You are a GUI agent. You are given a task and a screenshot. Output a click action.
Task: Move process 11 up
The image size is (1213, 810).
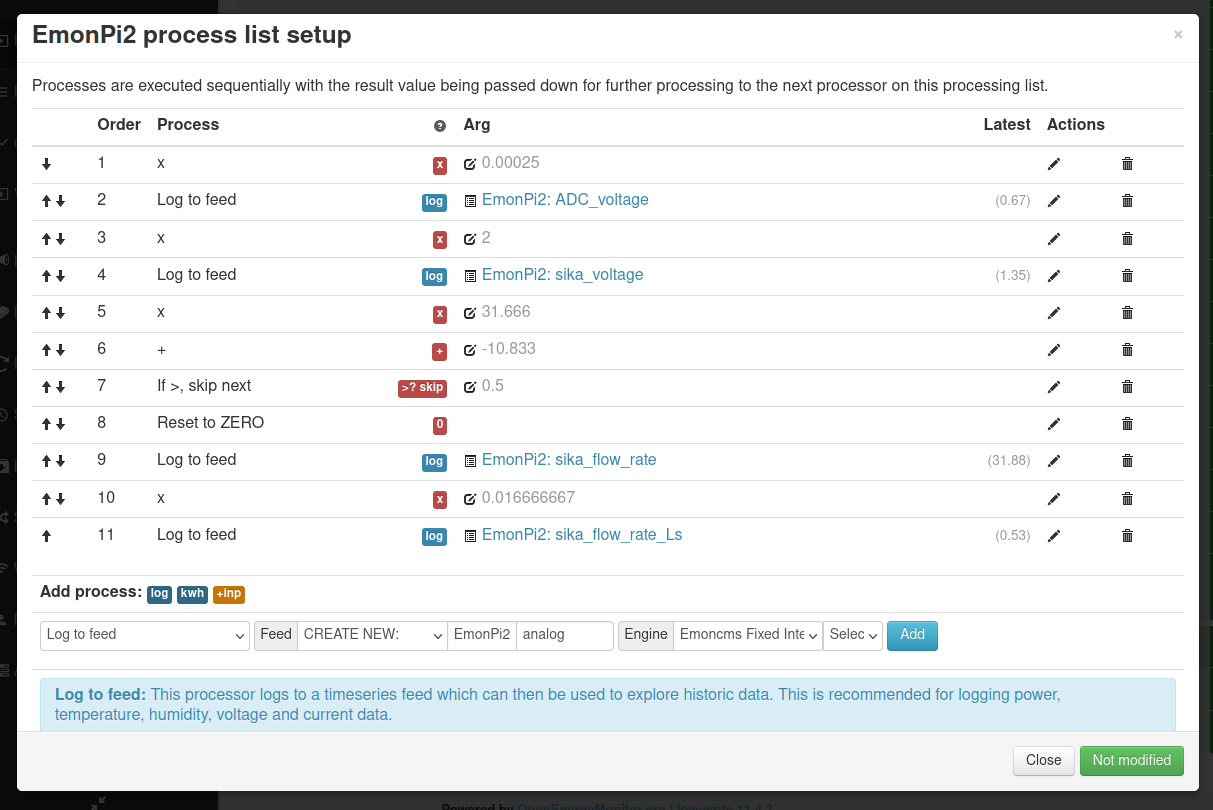click(x=46, y=536)
